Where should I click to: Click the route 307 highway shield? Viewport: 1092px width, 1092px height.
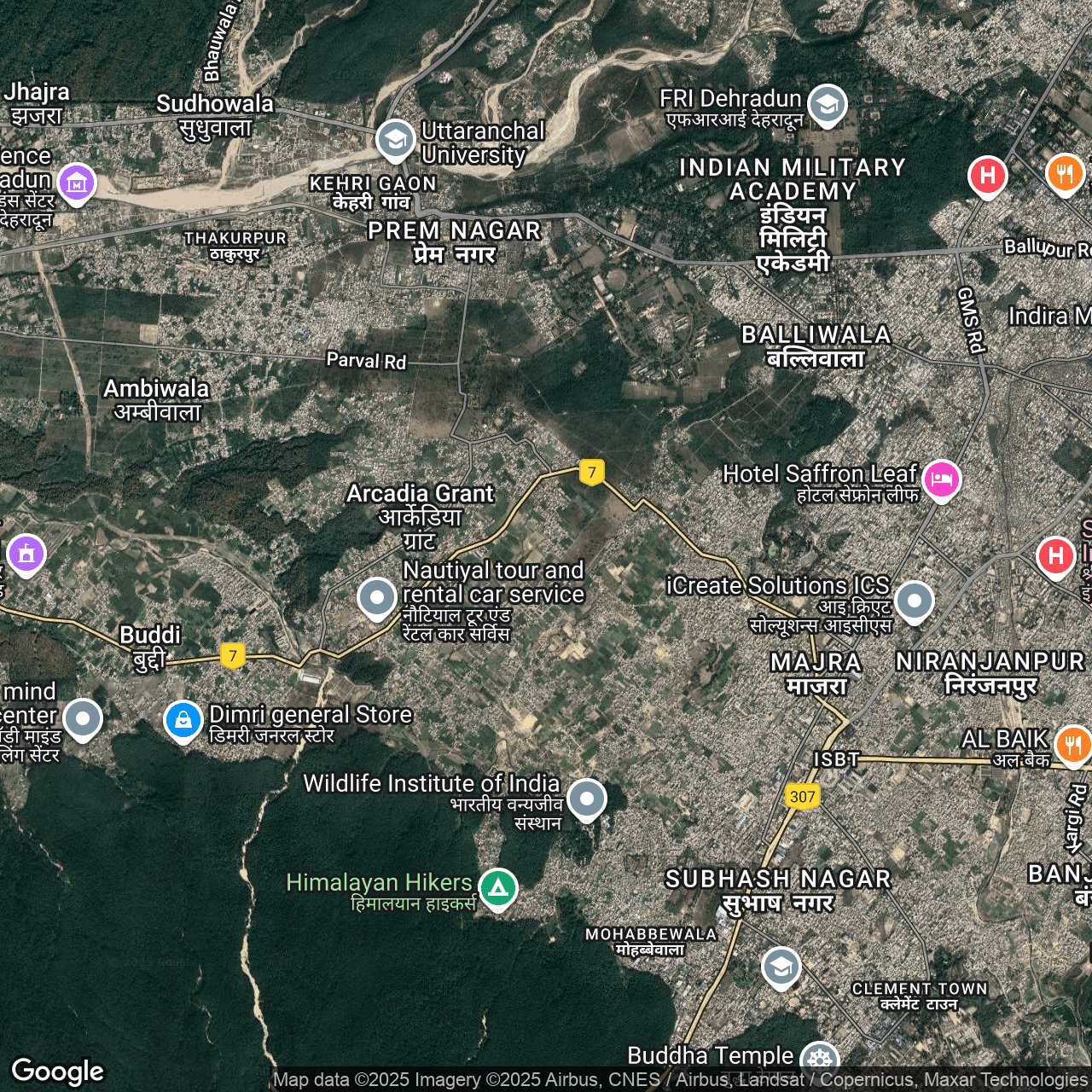[x=802, y=797]
